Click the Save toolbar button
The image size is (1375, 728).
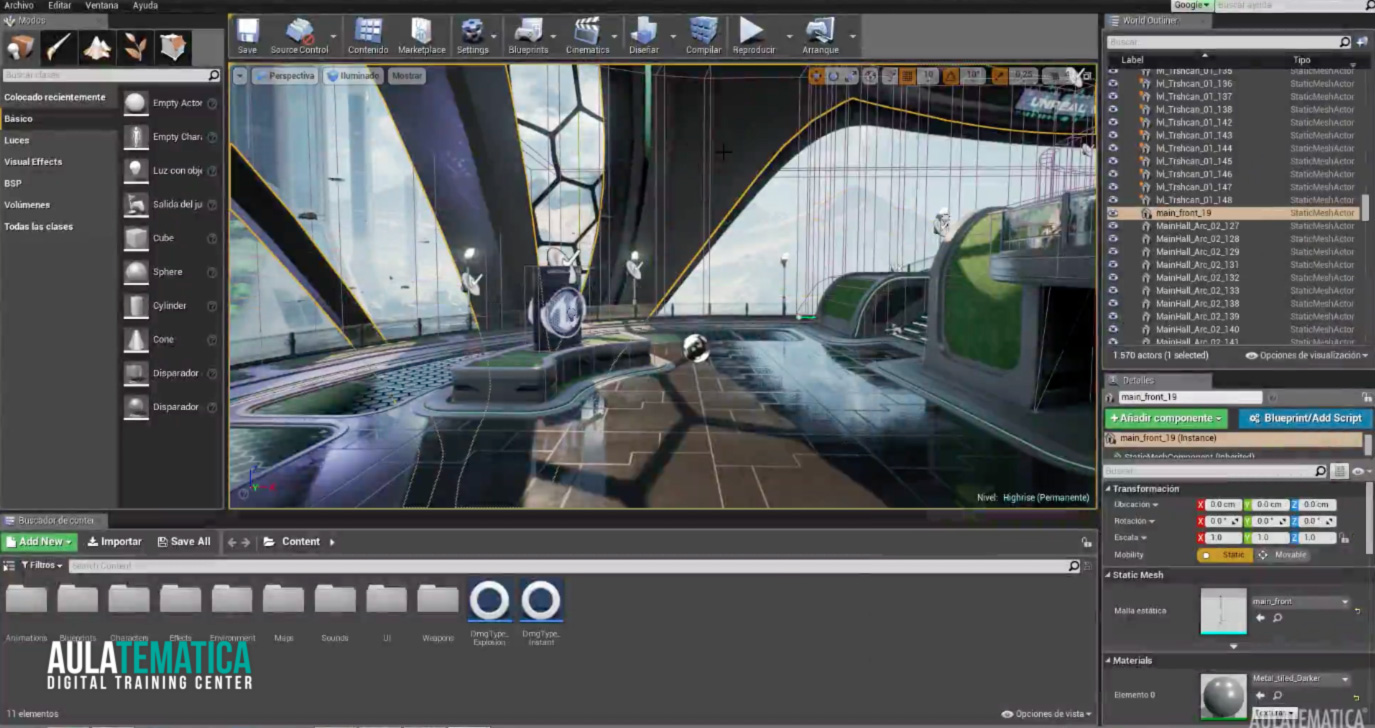point(247,36)
